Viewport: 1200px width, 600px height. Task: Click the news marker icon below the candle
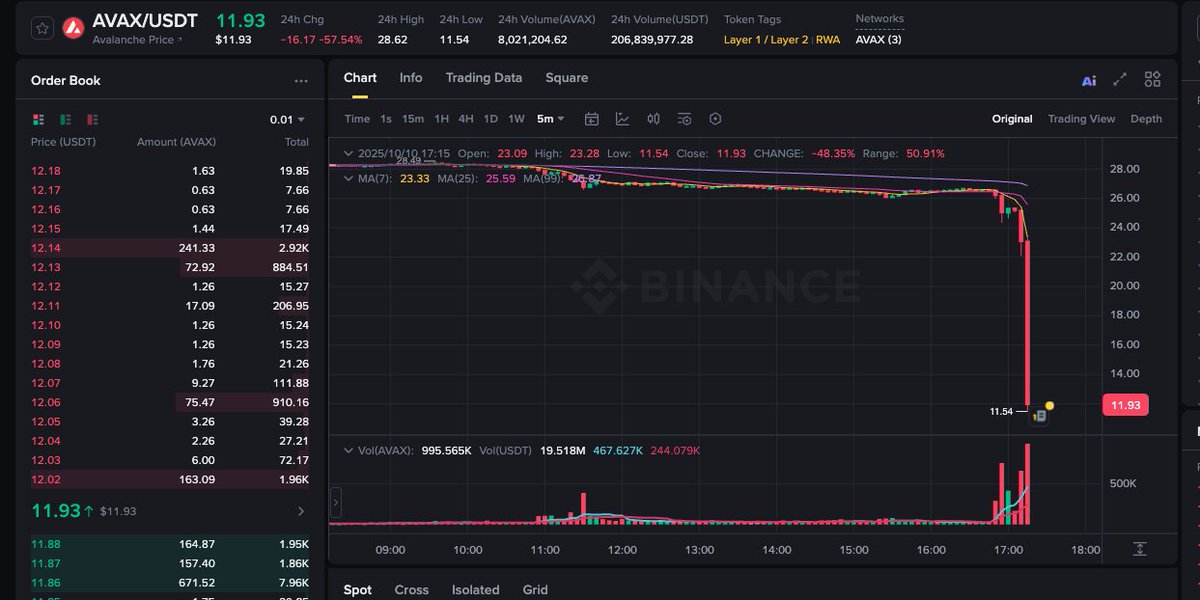1039,416
